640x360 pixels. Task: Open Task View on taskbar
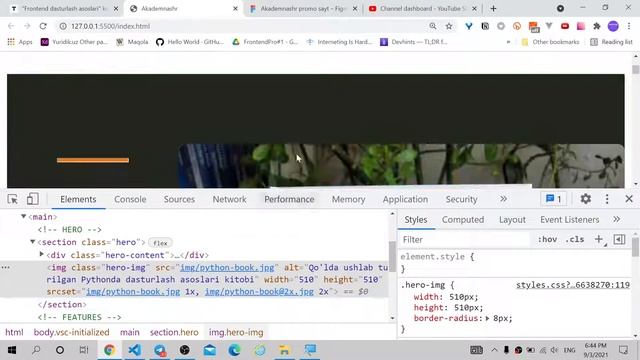[84, 350]
